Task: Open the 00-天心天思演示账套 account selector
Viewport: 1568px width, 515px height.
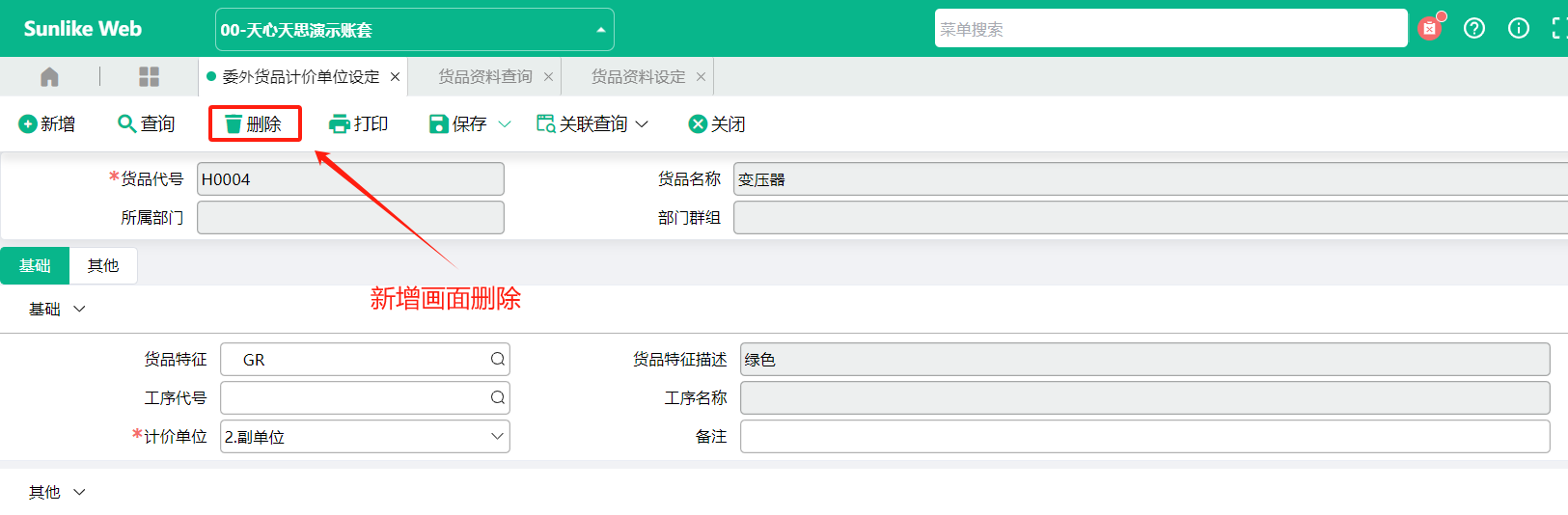Action: click(x=415, y=29)
